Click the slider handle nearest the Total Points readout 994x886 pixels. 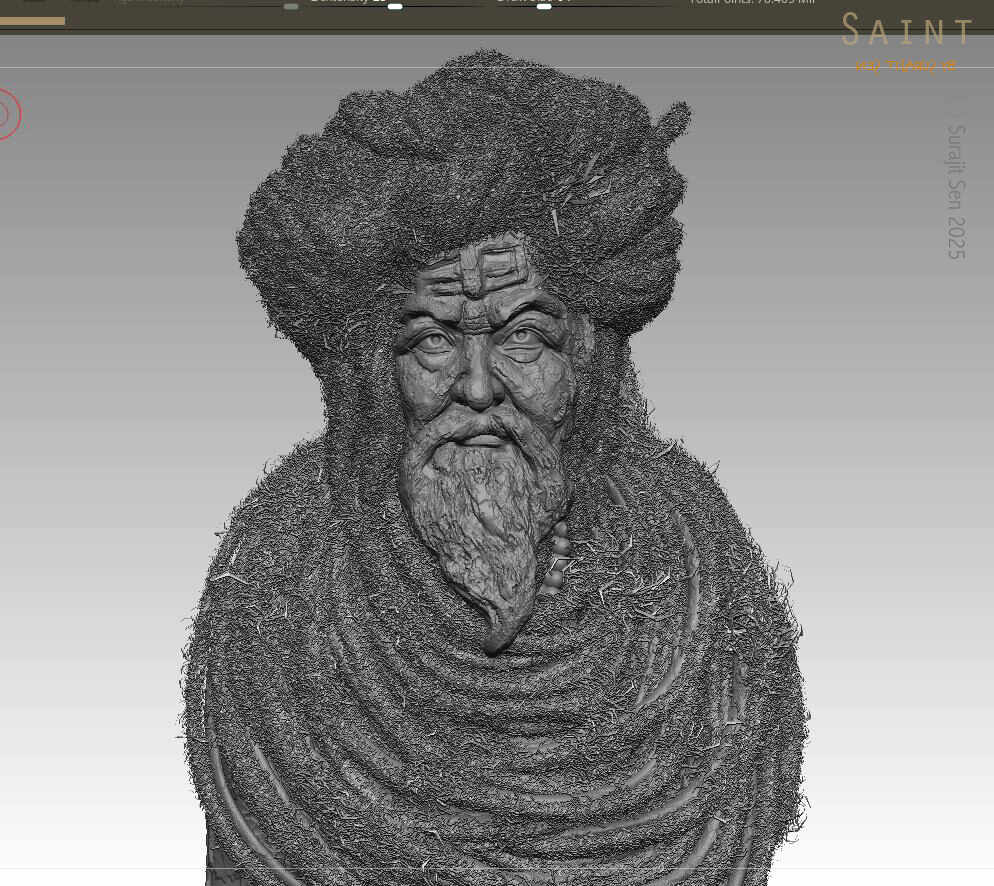point(544,6)
